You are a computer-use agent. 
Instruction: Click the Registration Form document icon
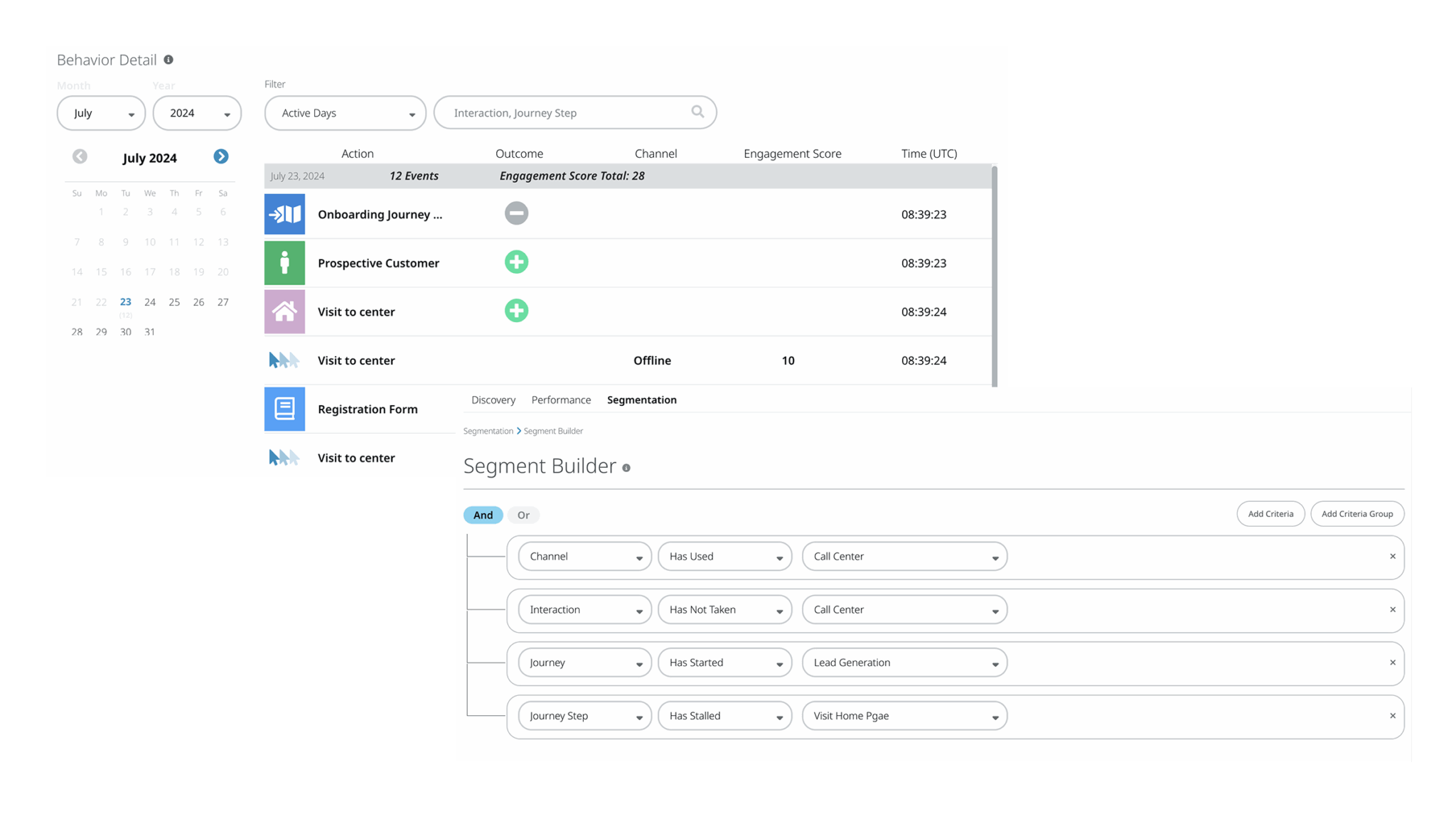[x=284, y=409]
